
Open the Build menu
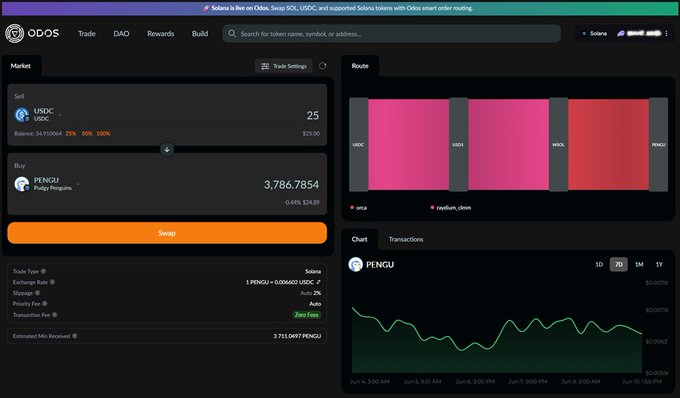pos(200,33)
